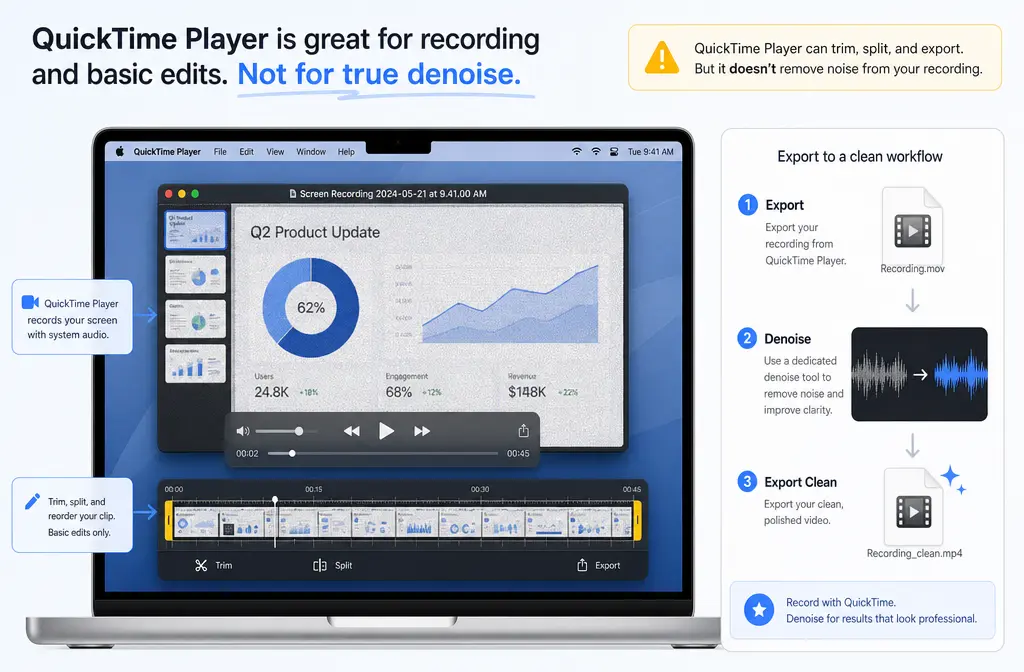This screenshot has height=672, width=1024.
Task: Click the timeline playhead marker
Action: point(275,500)
